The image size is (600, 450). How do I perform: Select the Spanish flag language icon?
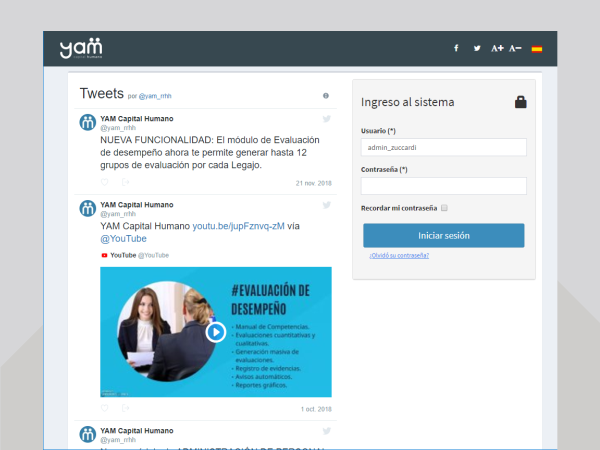537,49
